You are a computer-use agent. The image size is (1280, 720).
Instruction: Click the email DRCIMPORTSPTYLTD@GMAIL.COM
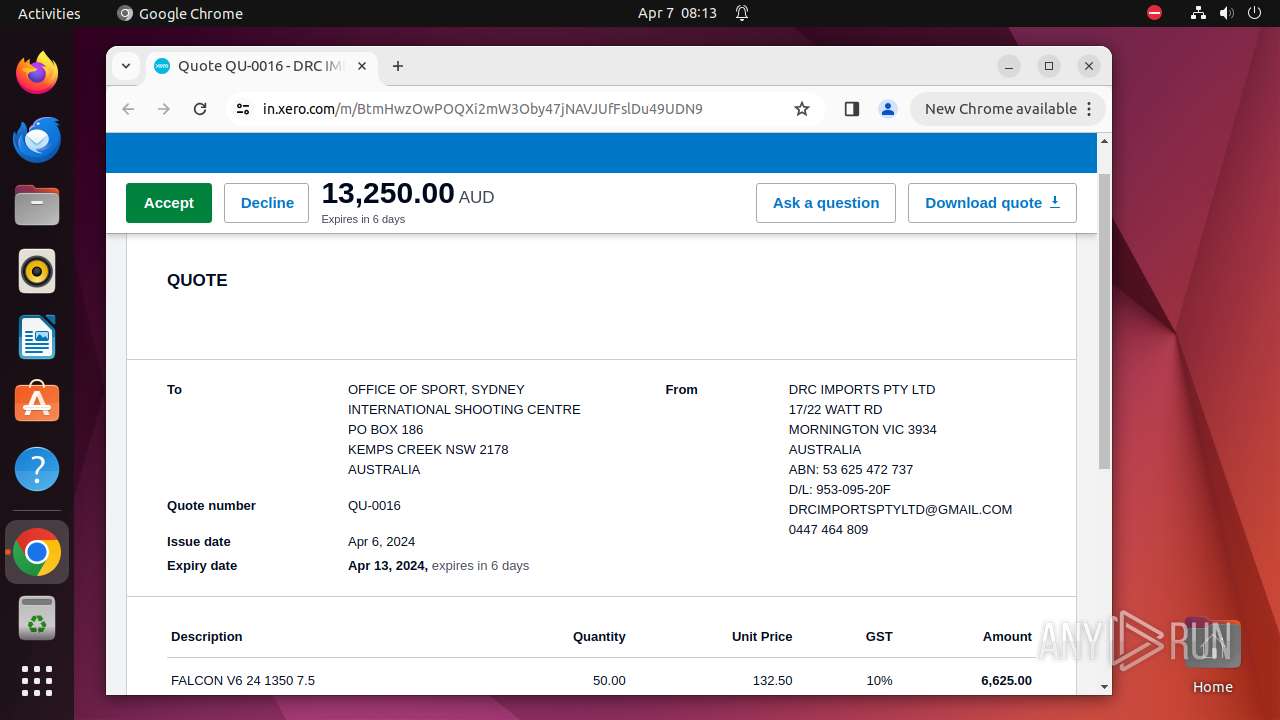click(900, 510)
